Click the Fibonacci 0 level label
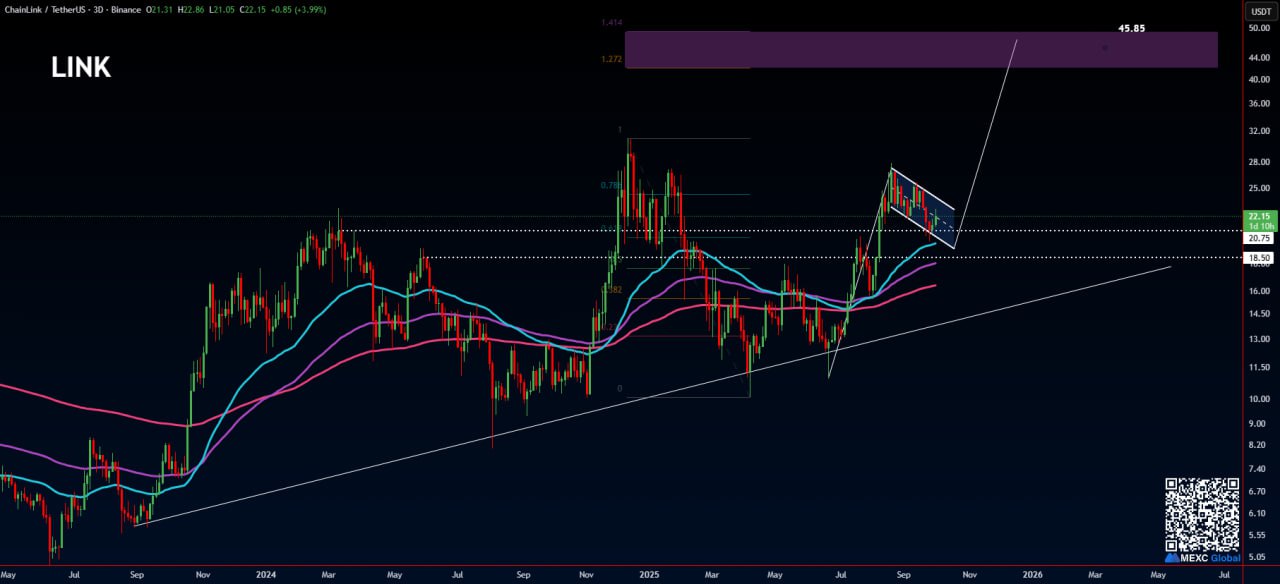 point(620,389)
